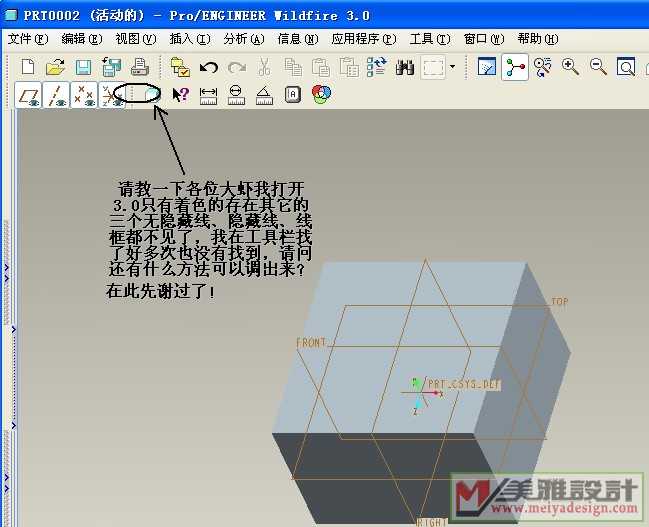Viewport: 649px width, 527px height.
Task: Toggle datum planes display
Action: 28,95
